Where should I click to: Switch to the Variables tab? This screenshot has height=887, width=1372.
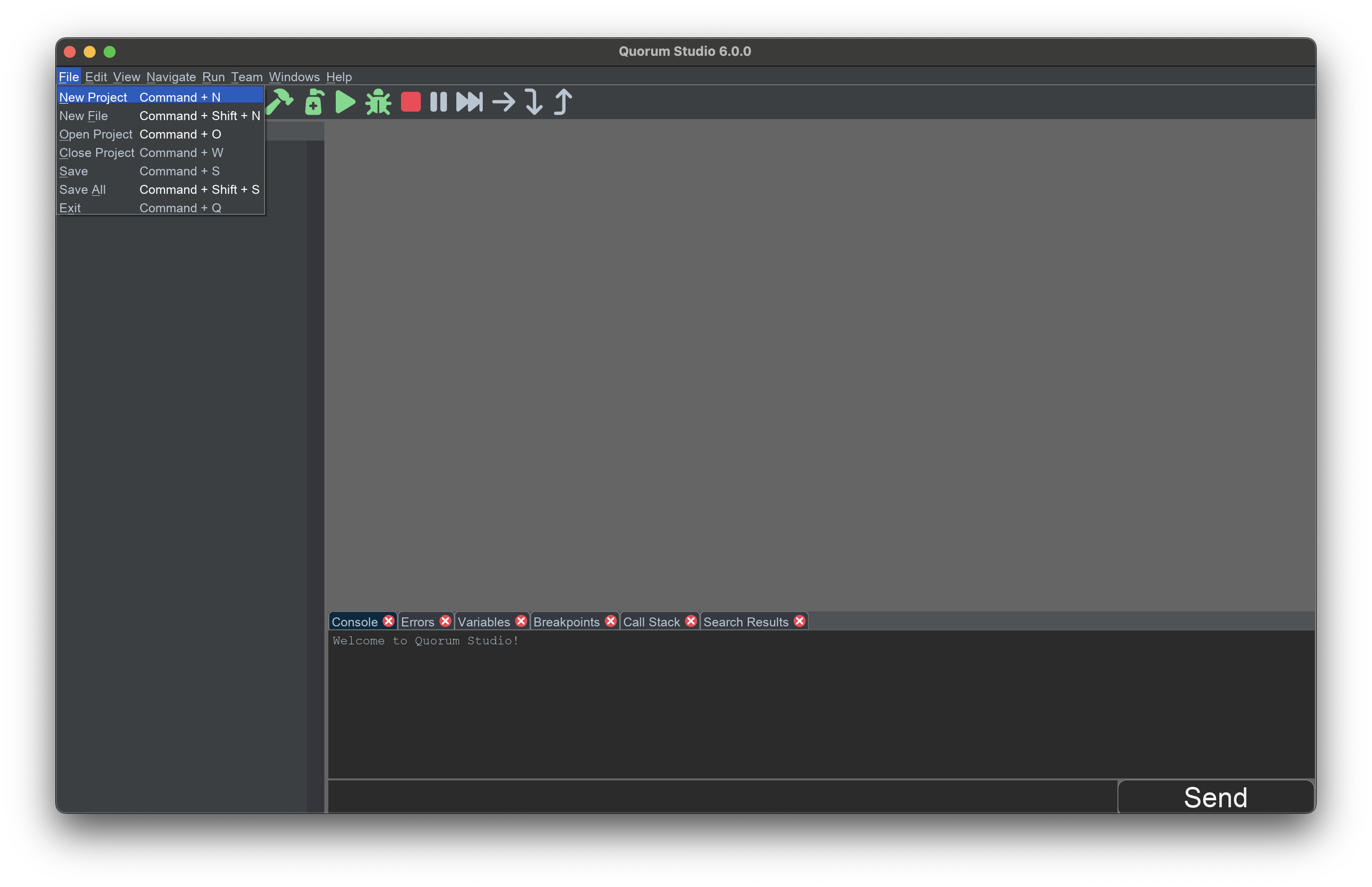[x=484, y=622]
